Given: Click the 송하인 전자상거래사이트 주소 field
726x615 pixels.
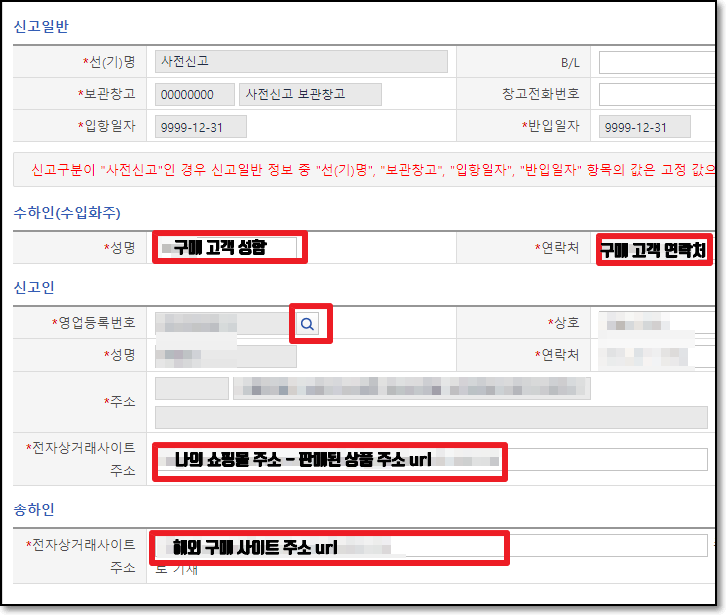Looking at the screenshot, I should tap(431, 546).
